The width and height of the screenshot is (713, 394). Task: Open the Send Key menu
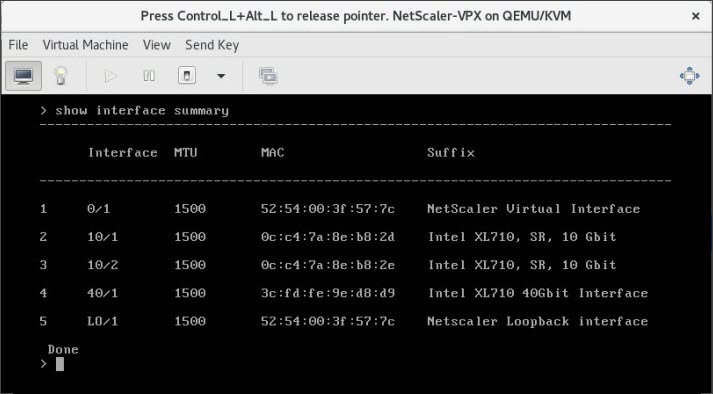click(212, 45)
